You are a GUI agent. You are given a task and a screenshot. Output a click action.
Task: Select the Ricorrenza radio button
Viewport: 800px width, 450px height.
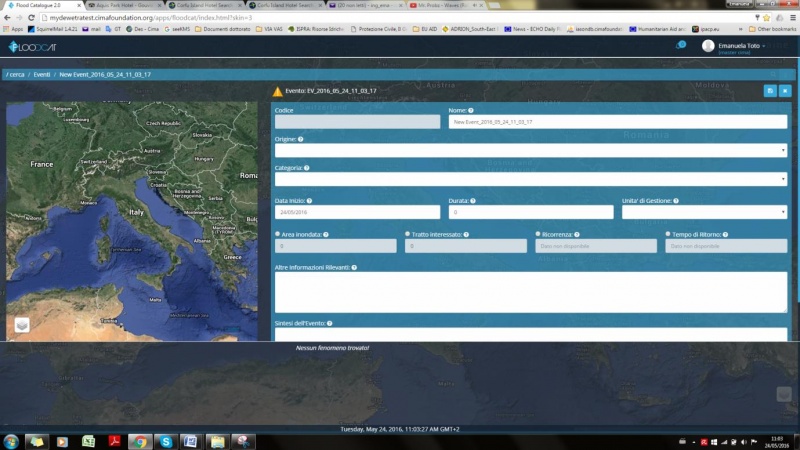(x=538, y=234)
